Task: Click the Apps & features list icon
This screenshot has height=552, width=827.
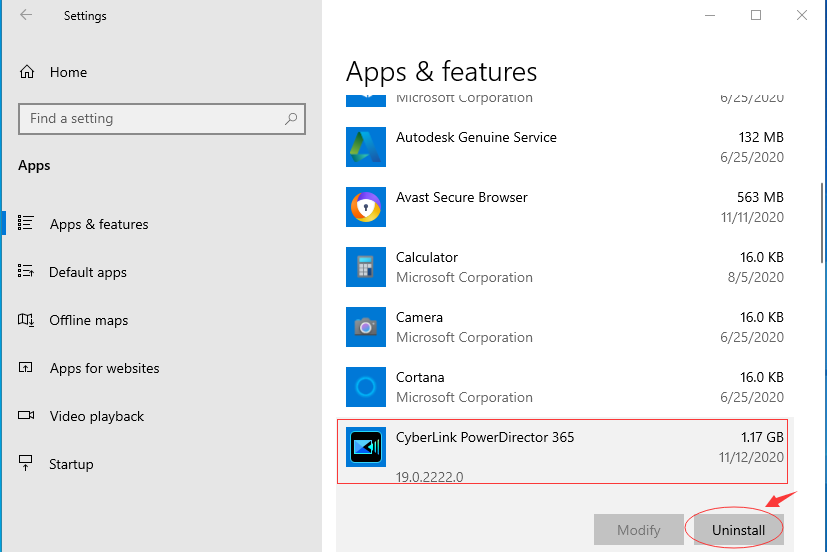Action: (x=25, y=223)
